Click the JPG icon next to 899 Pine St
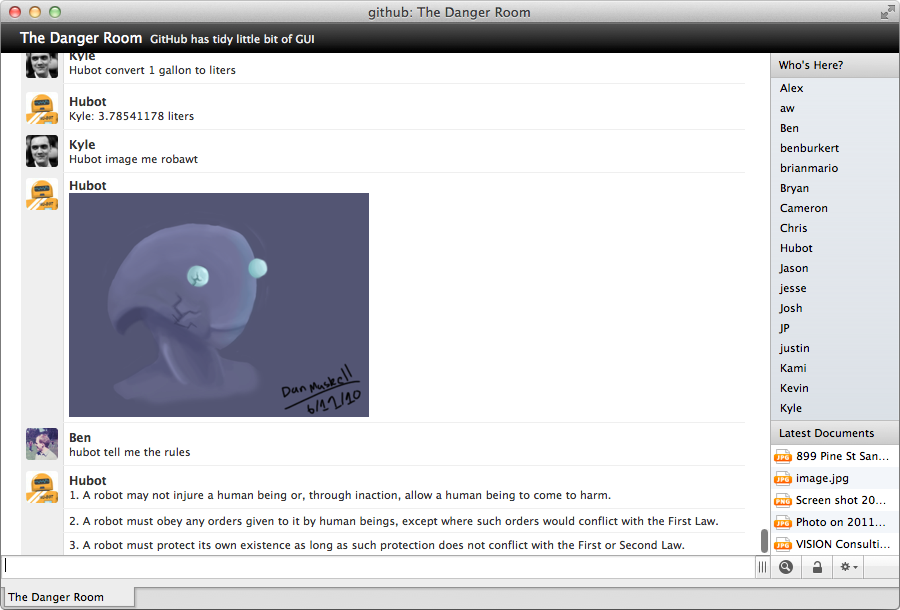Screen dimensions: 900x610 [783, 456]
